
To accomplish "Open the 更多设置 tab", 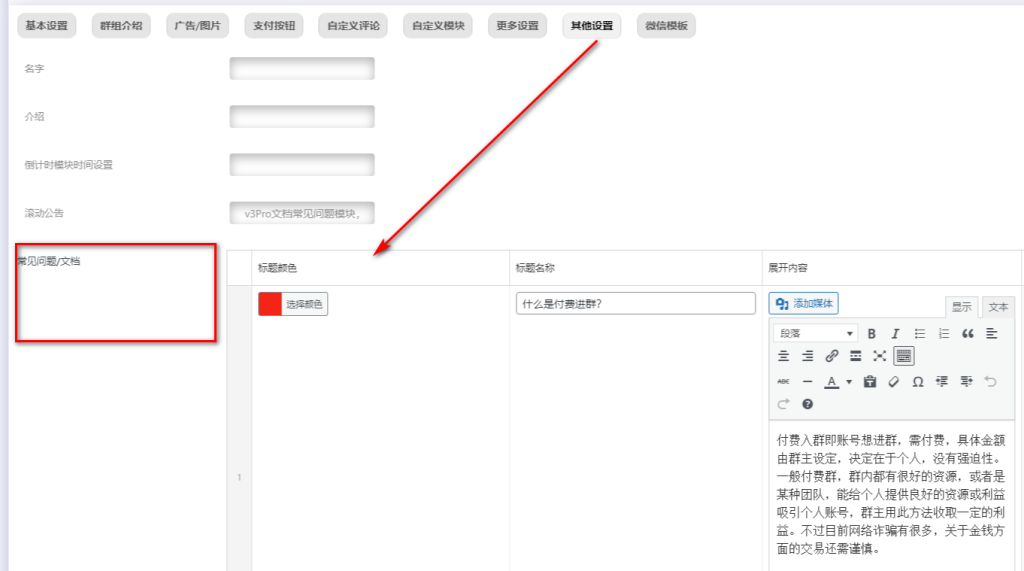I will click(517, 26).
